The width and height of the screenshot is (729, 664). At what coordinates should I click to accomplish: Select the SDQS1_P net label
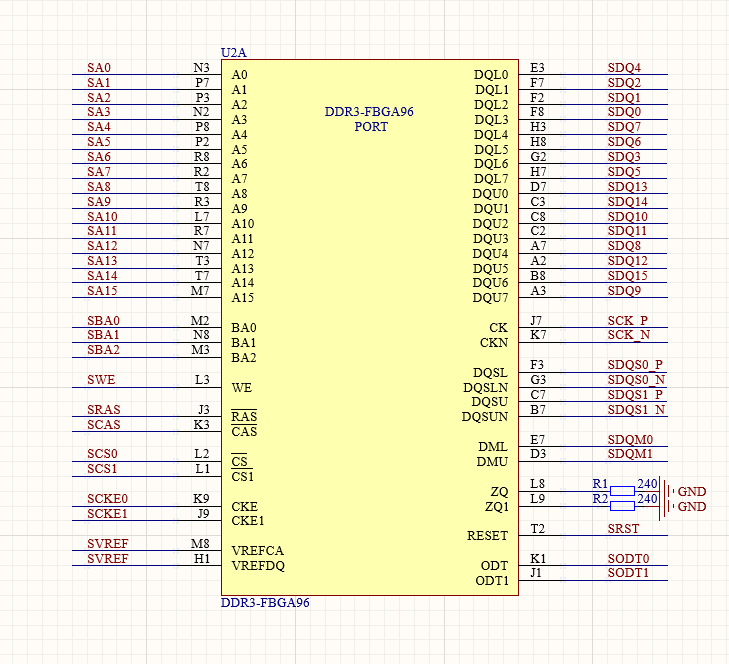(635, 395)
